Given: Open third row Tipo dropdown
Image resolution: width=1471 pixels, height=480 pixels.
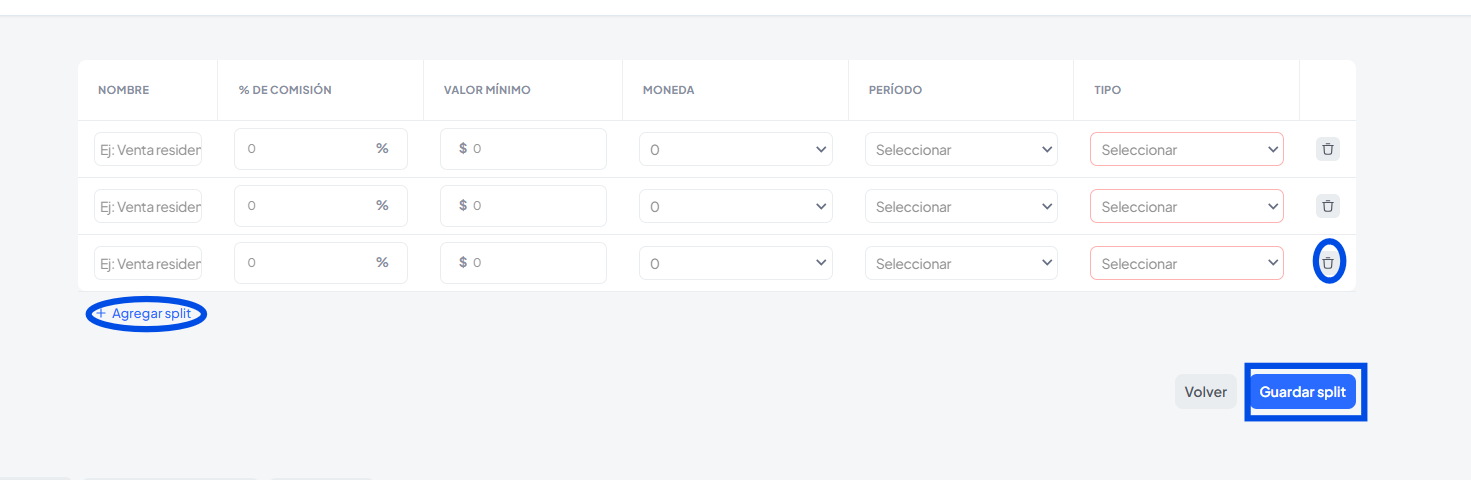Looking at the screenshot, I should point(1186,264).
